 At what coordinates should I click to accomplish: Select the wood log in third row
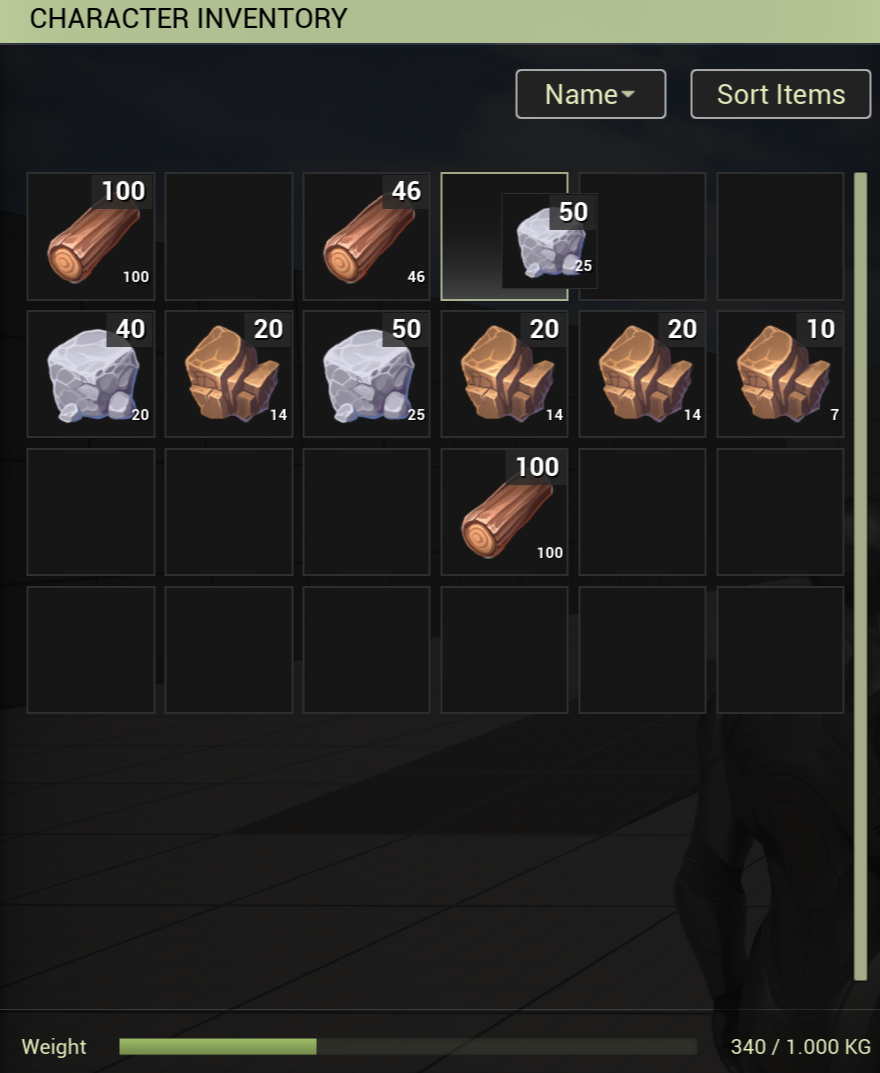[x=504, y=512]
